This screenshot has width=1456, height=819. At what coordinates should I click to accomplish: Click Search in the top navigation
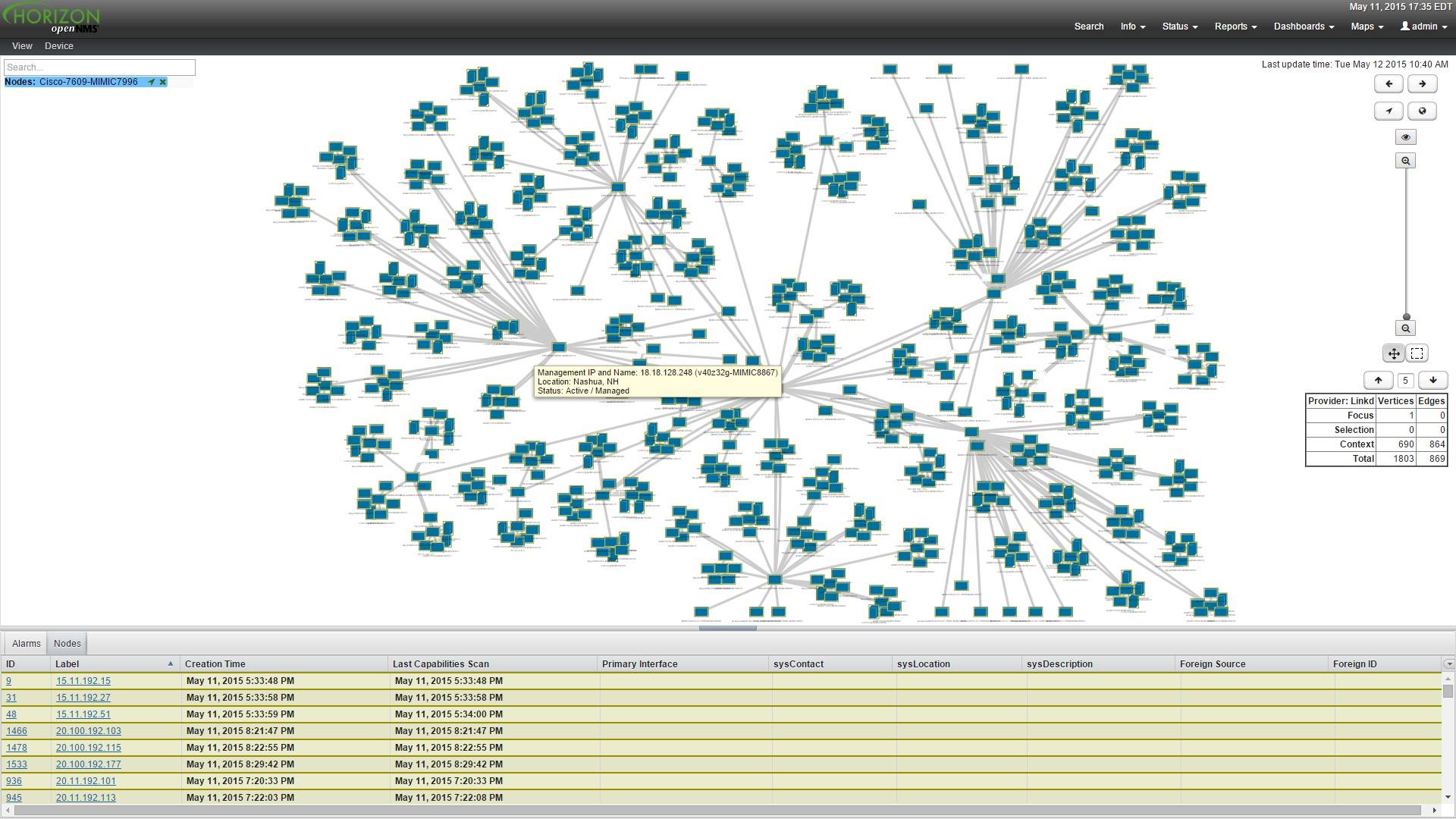point(1089,27)
